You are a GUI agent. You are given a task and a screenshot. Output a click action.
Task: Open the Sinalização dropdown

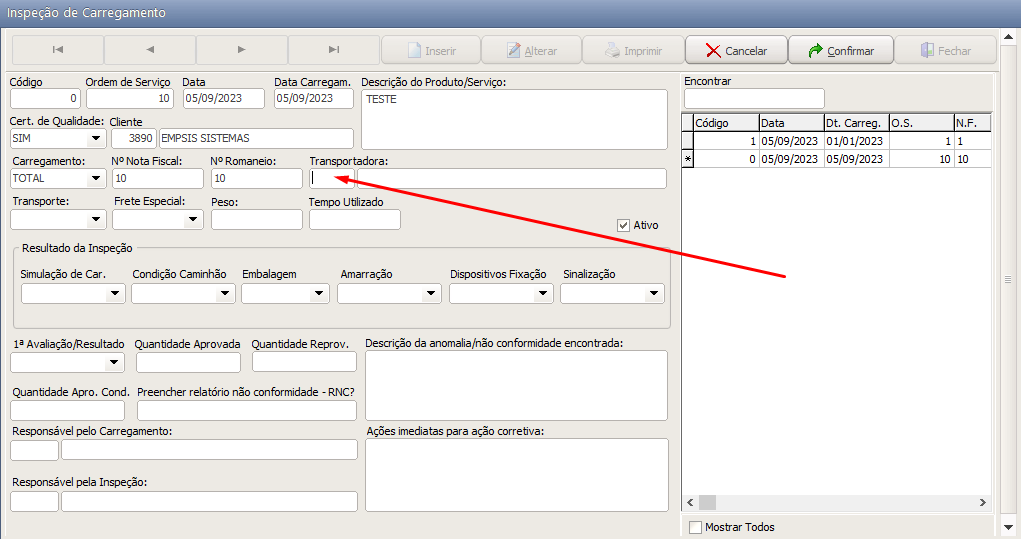point(654,293)
